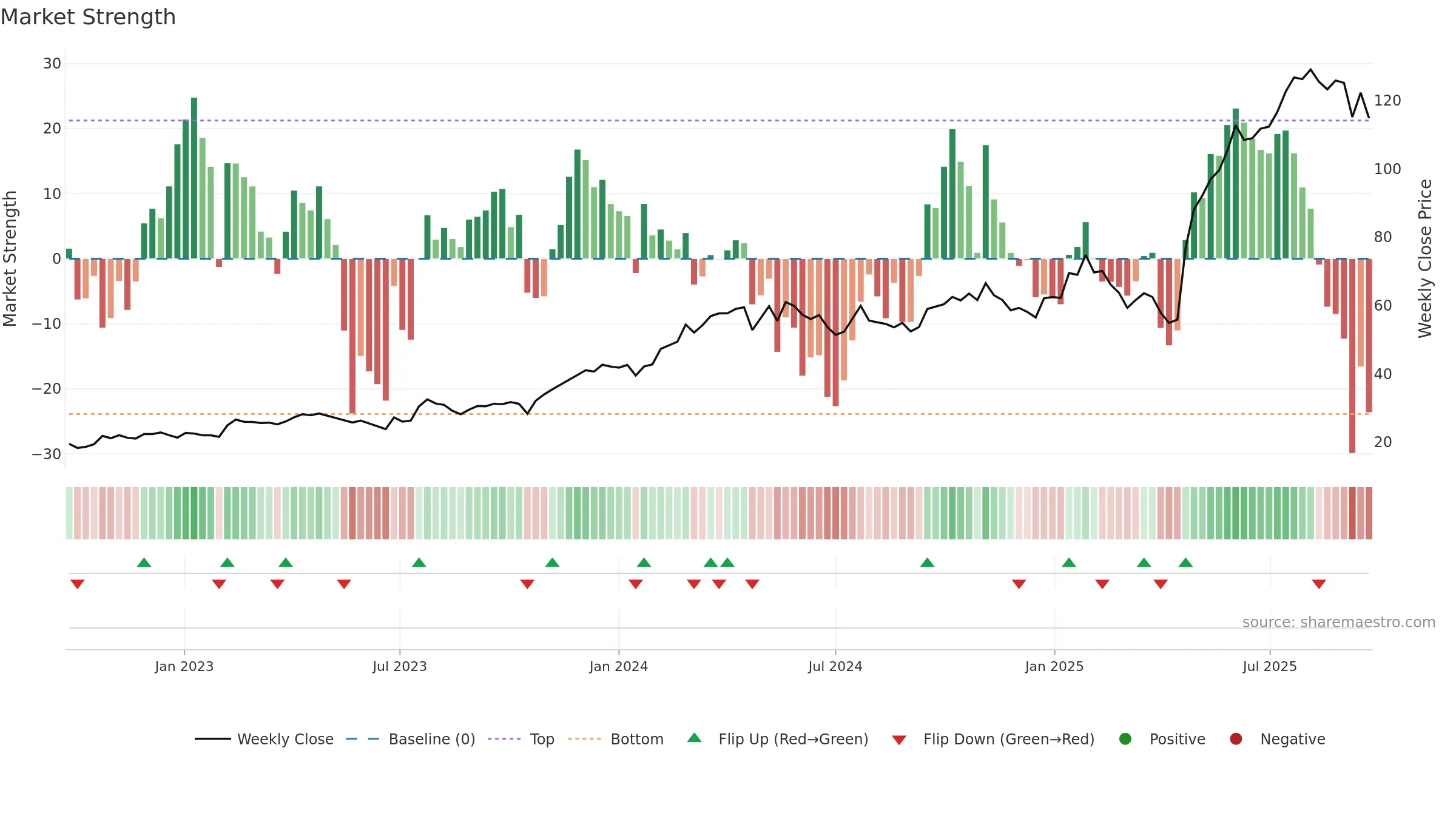Image resolution: width=1456 pixels, height=819 pixels.
Task: Click the Jul 2025 axis label
Action: 1270,666
